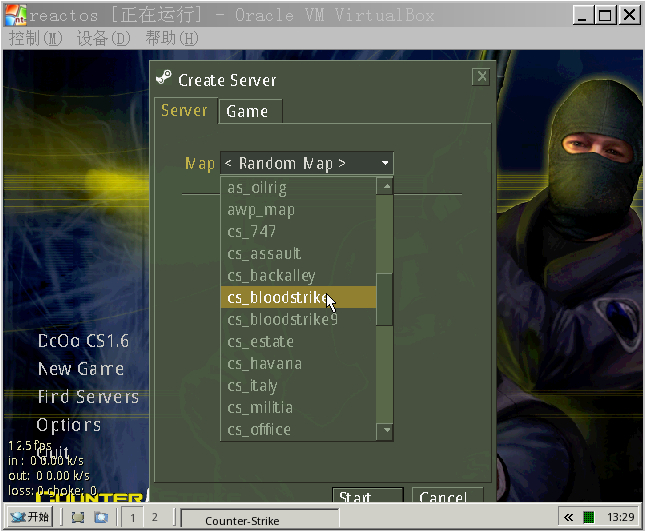This screenshot has height=531, width=645.
Task: Click green network tray icon
Action: (589, 517)
